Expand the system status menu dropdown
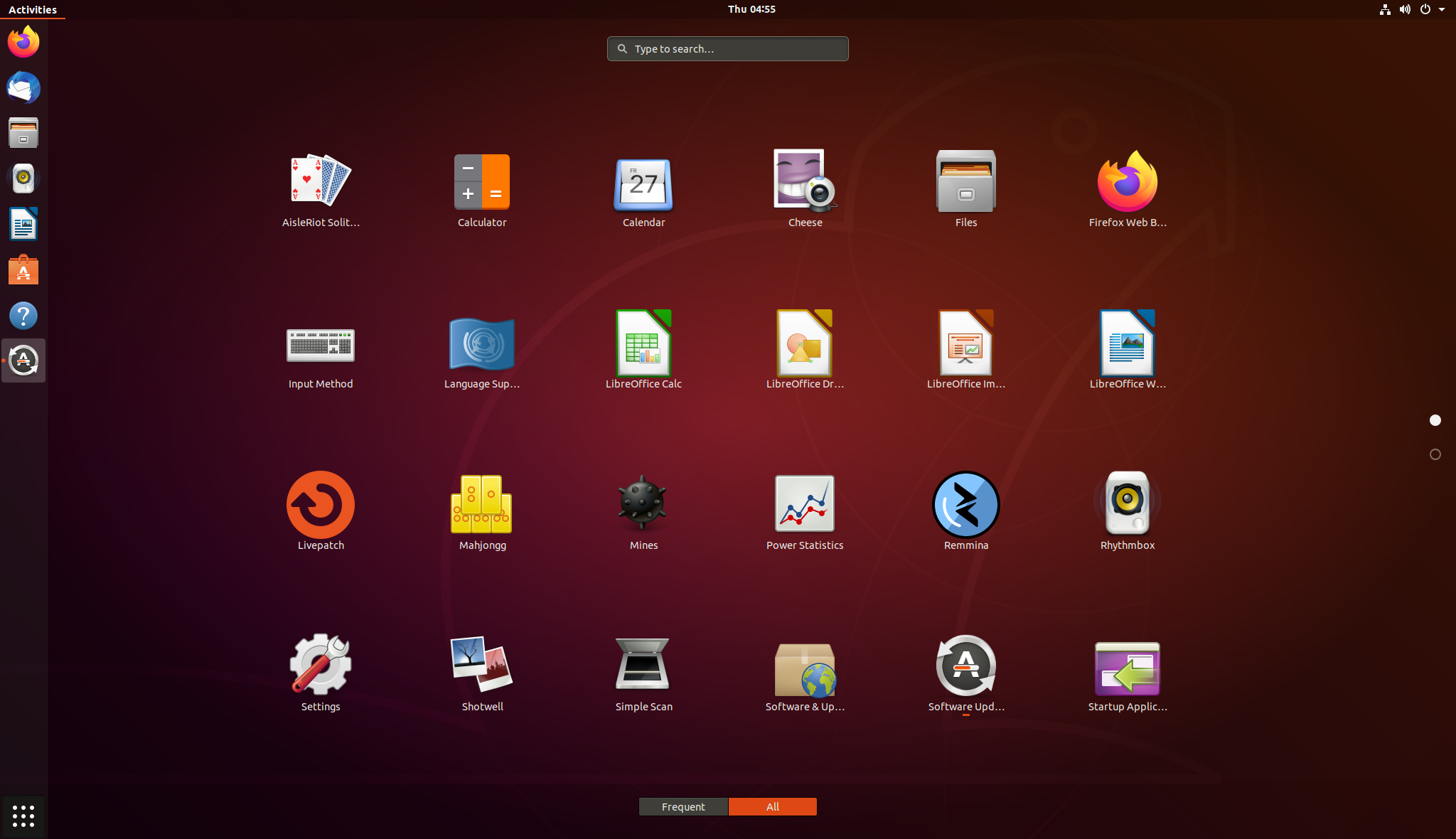 click(x=1442, y=9)
